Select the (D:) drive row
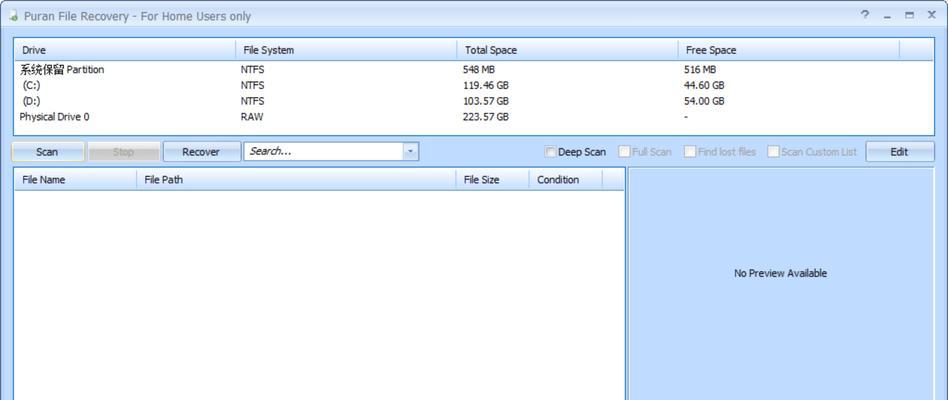The height and width of the screenshot is (400, 948). (474, 101)
